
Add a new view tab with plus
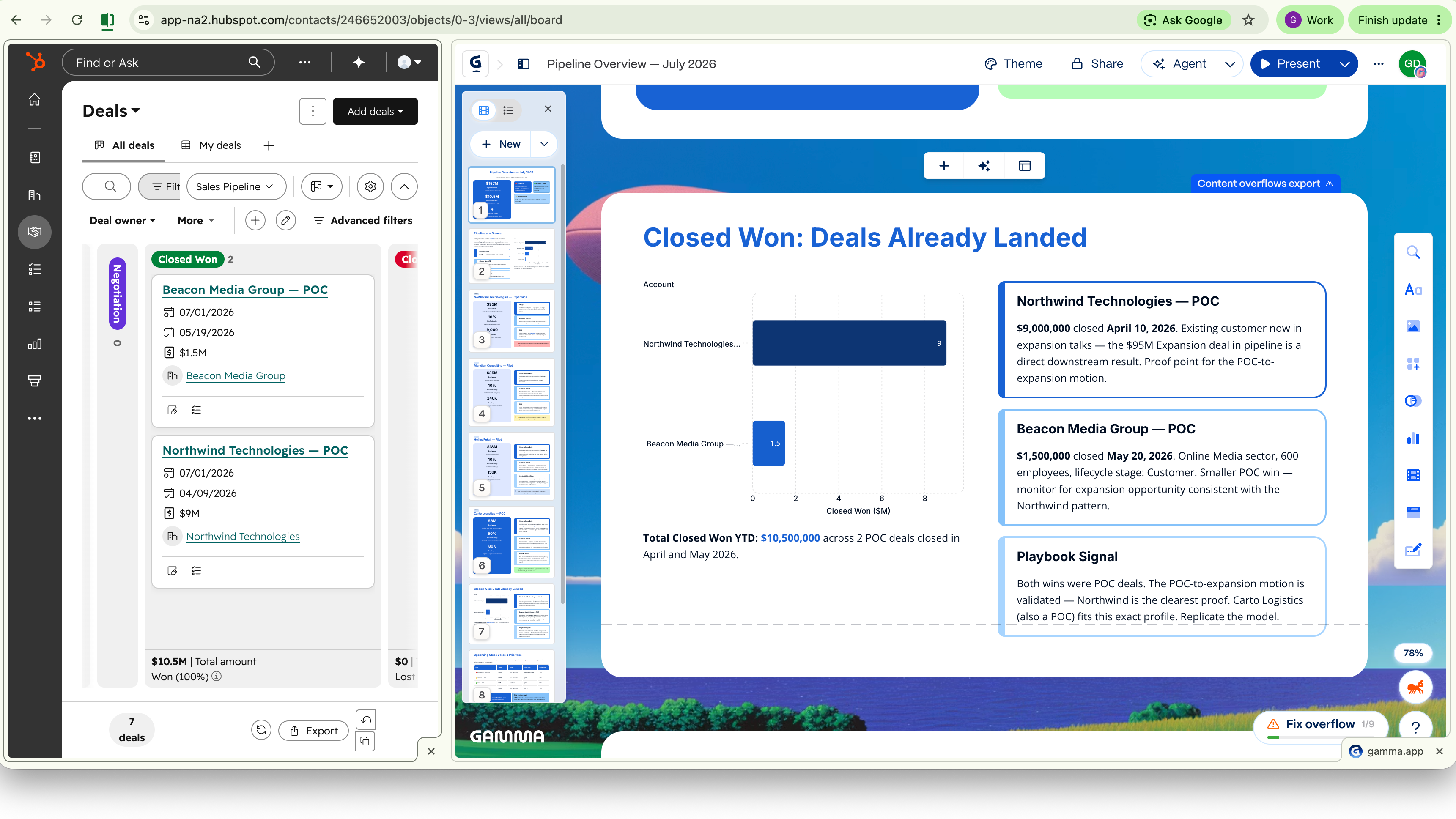269,146
